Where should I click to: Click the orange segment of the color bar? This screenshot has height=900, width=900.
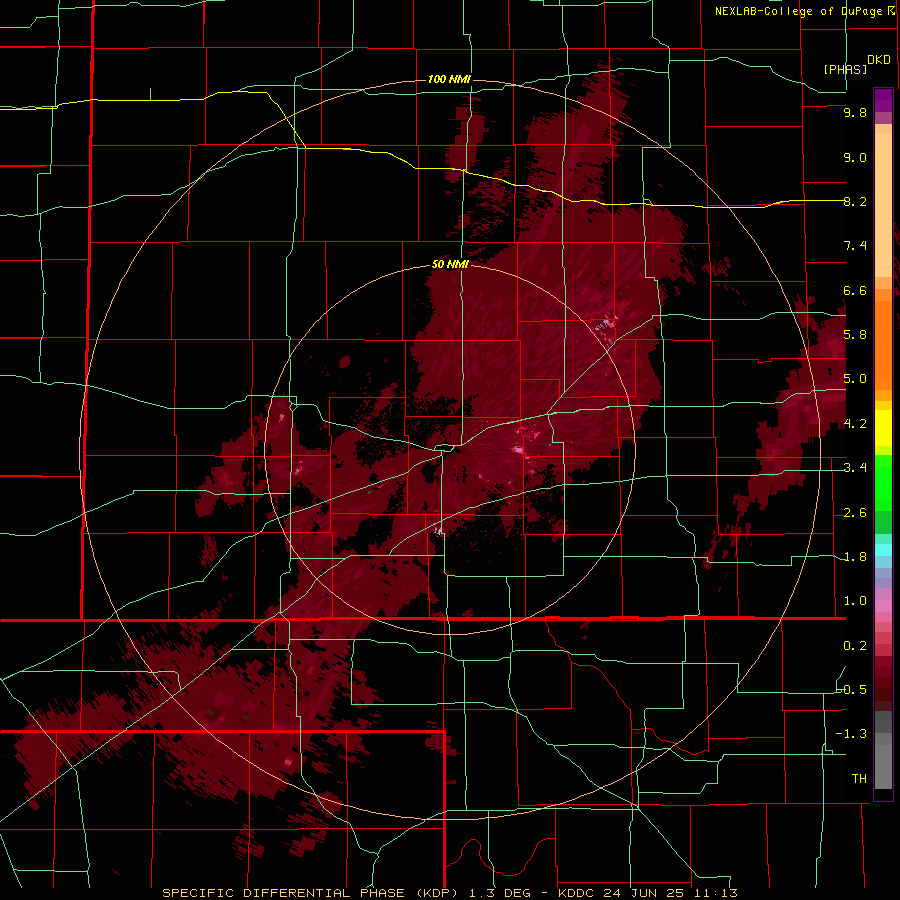883,344
